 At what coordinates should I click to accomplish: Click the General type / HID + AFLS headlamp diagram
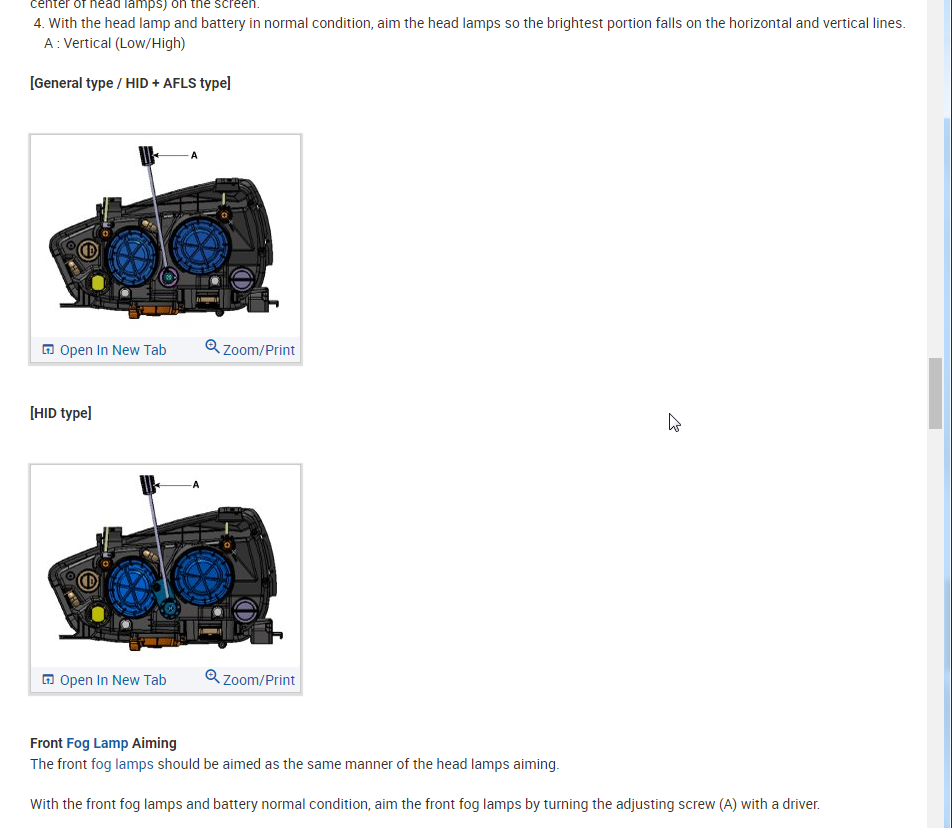click(165, 236)
